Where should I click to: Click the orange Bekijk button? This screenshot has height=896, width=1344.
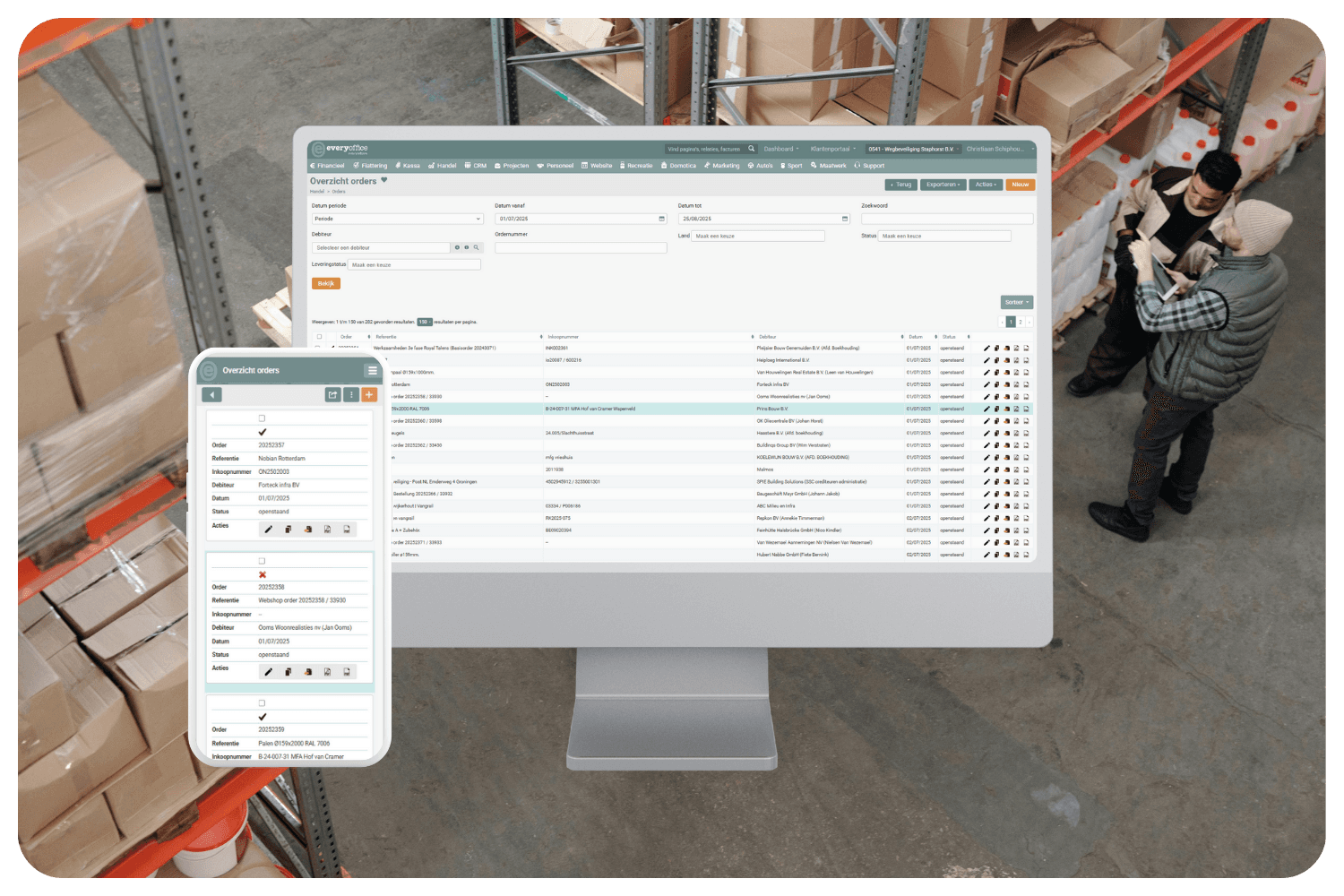(326, 284)
